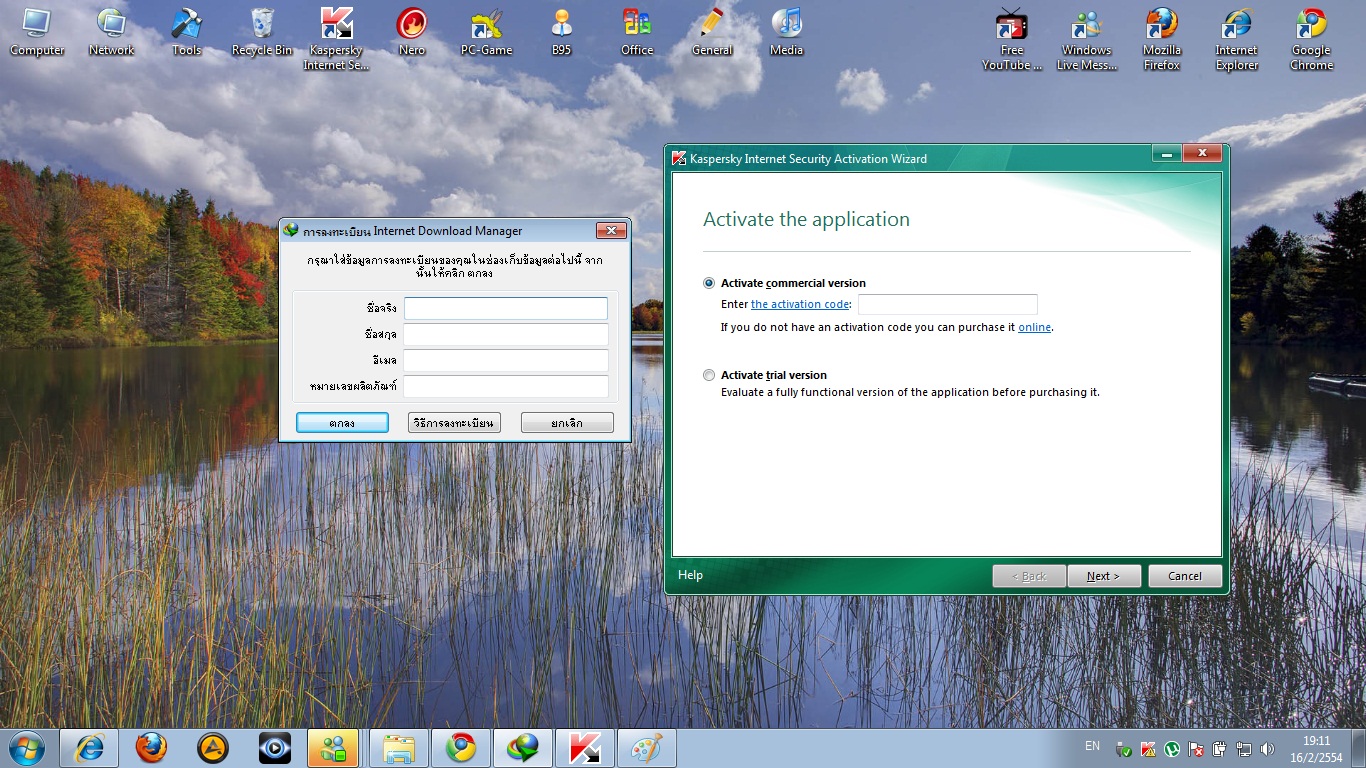Click the Next button in Kaspersky wizard
This screenshot has width=1366, height=768.
(x=1104, y=576)
